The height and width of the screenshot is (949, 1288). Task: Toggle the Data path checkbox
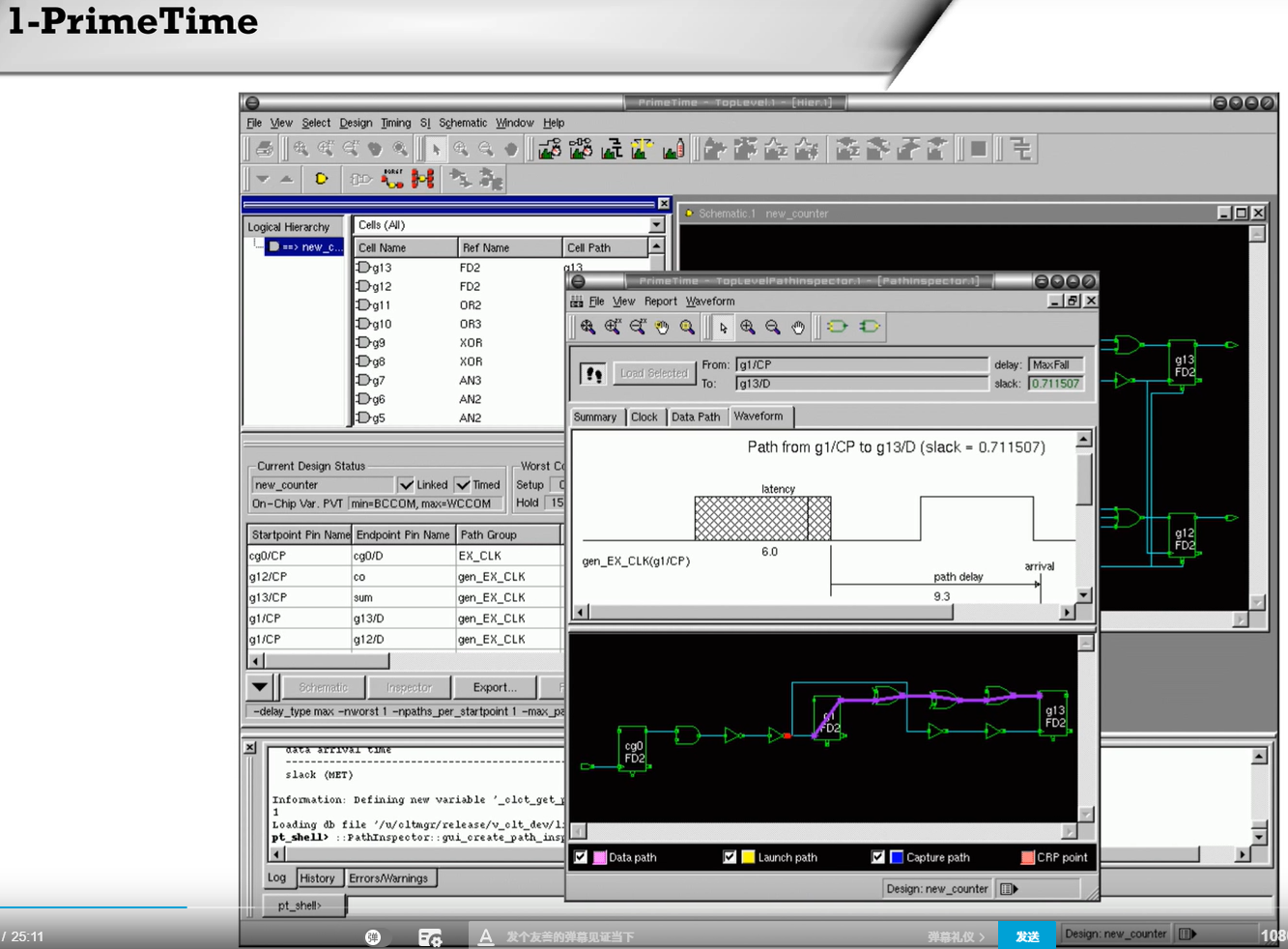point(581,857)
